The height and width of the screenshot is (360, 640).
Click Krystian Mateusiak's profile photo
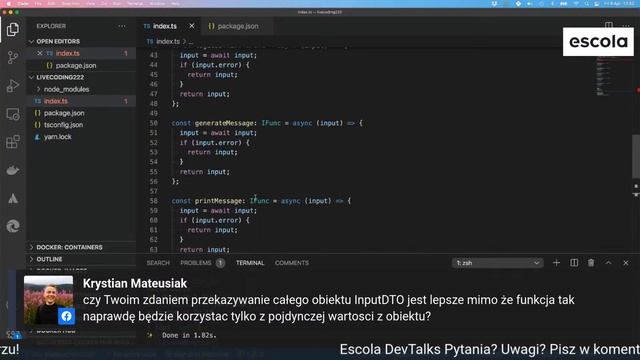49,300
